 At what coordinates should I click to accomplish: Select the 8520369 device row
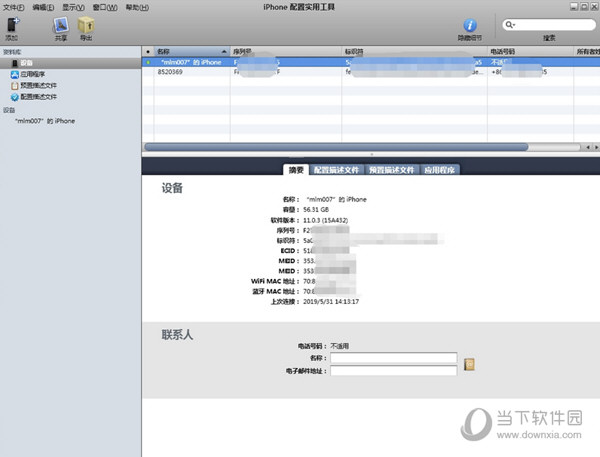tap(370, 72)
